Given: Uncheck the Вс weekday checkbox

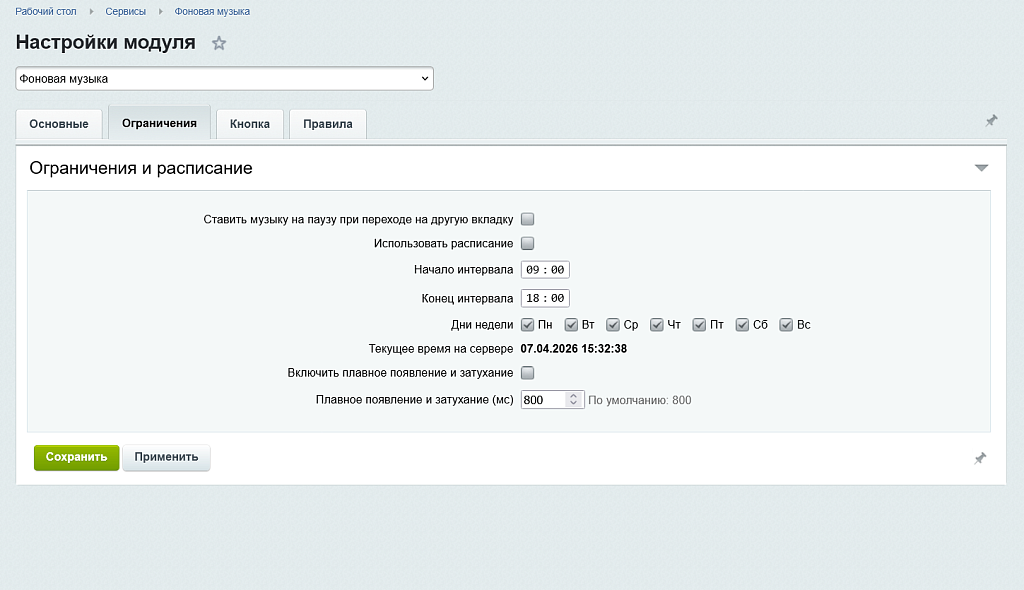Looking at the screenshot, I should coord(786,325).
